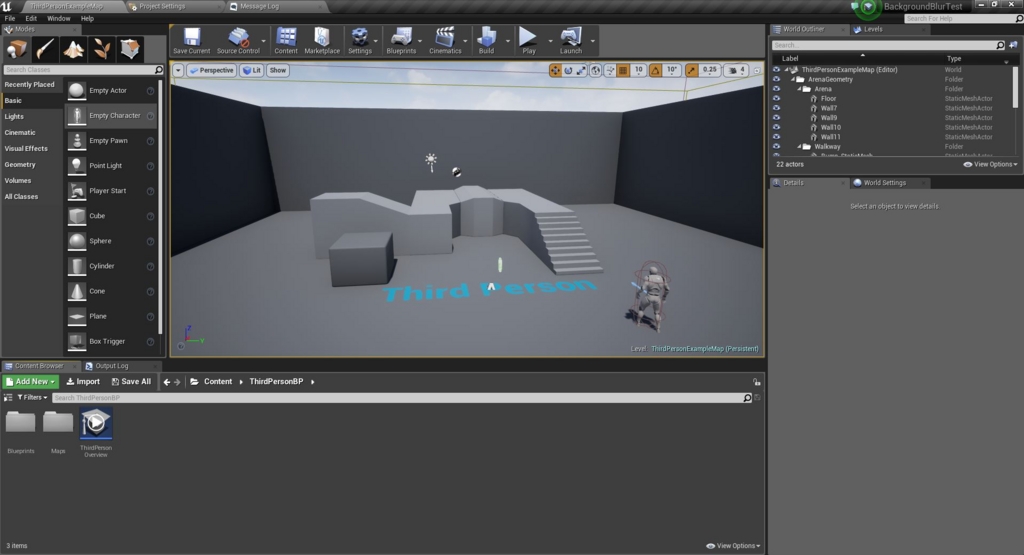This screenshot has width=1024, height=555.
Task: Click the Show button in viewport
Action: [278, 70]
